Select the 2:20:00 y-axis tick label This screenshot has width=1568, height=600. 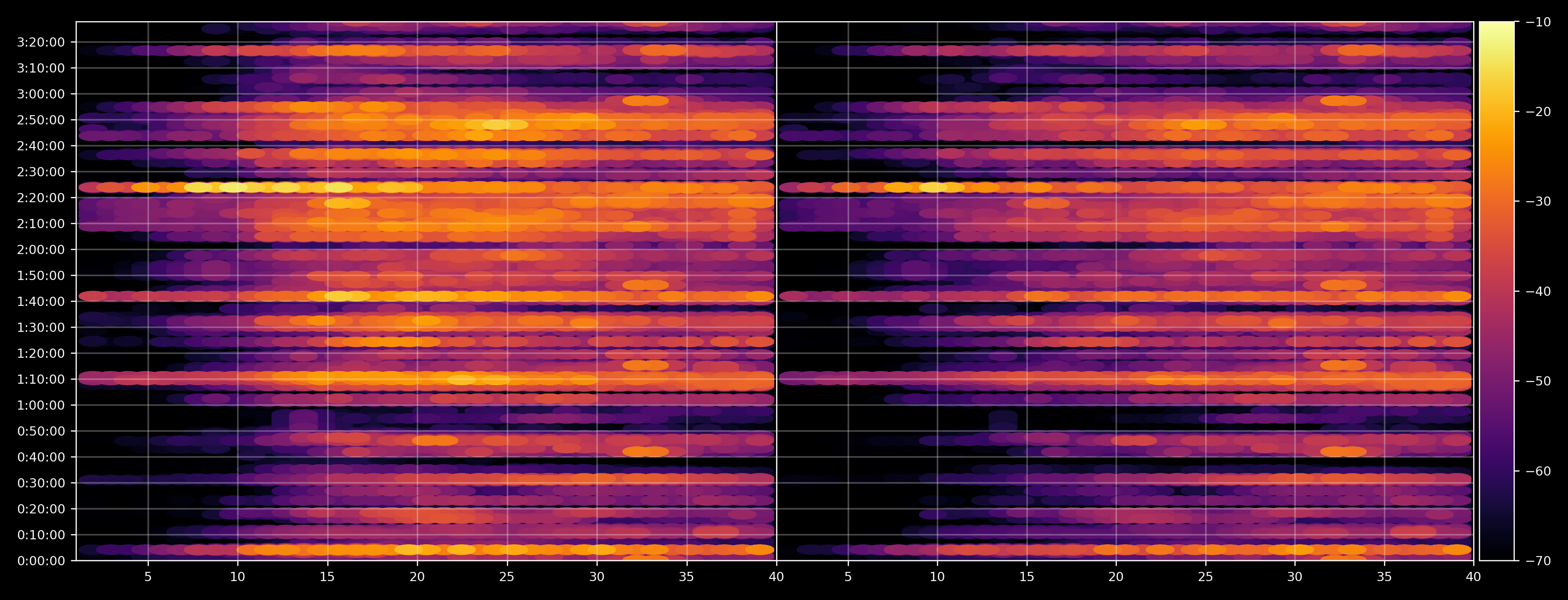click(x=41, y=198)
